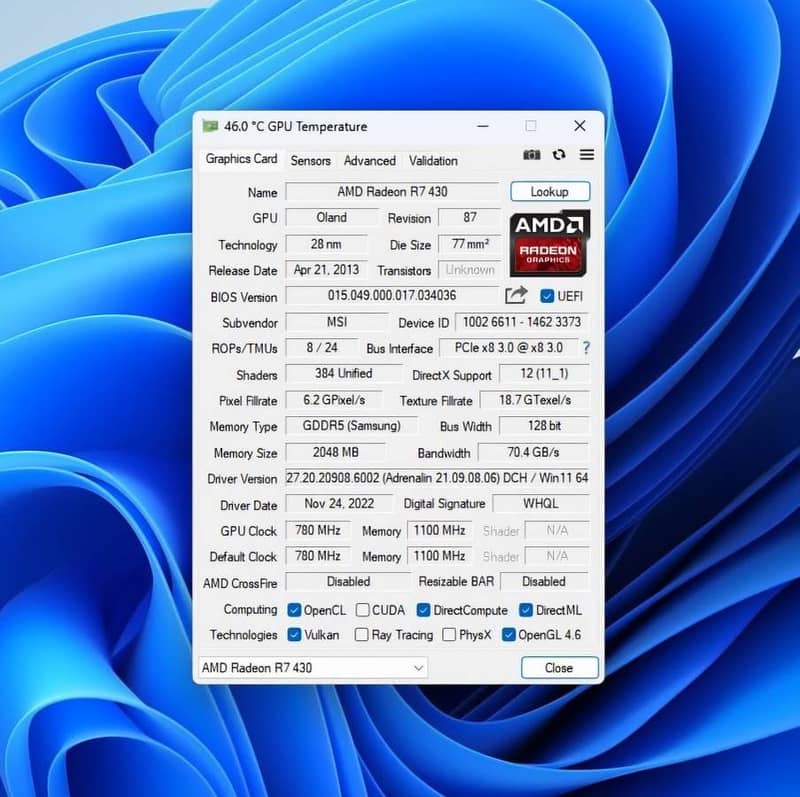Viewport: 800px width, 797px height.
Task: Click the Bus Interface question mark help
Action: tap(586, 348)
